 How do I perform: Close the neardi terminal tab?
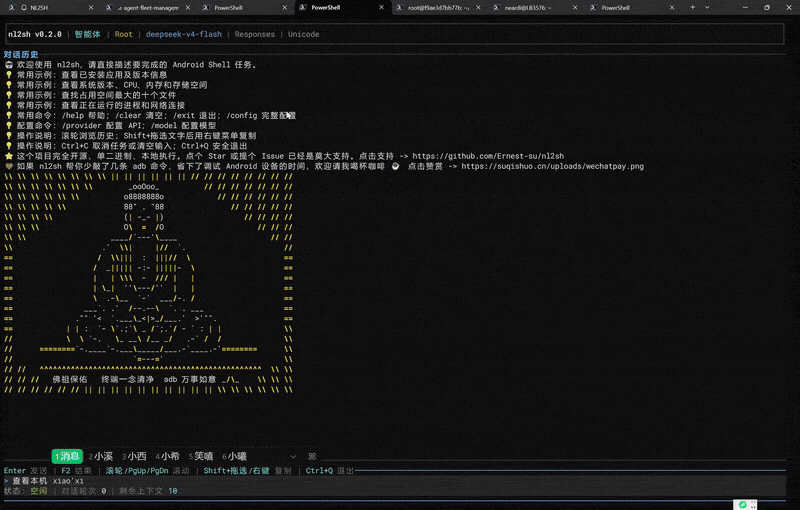click(x=575, y=8)
